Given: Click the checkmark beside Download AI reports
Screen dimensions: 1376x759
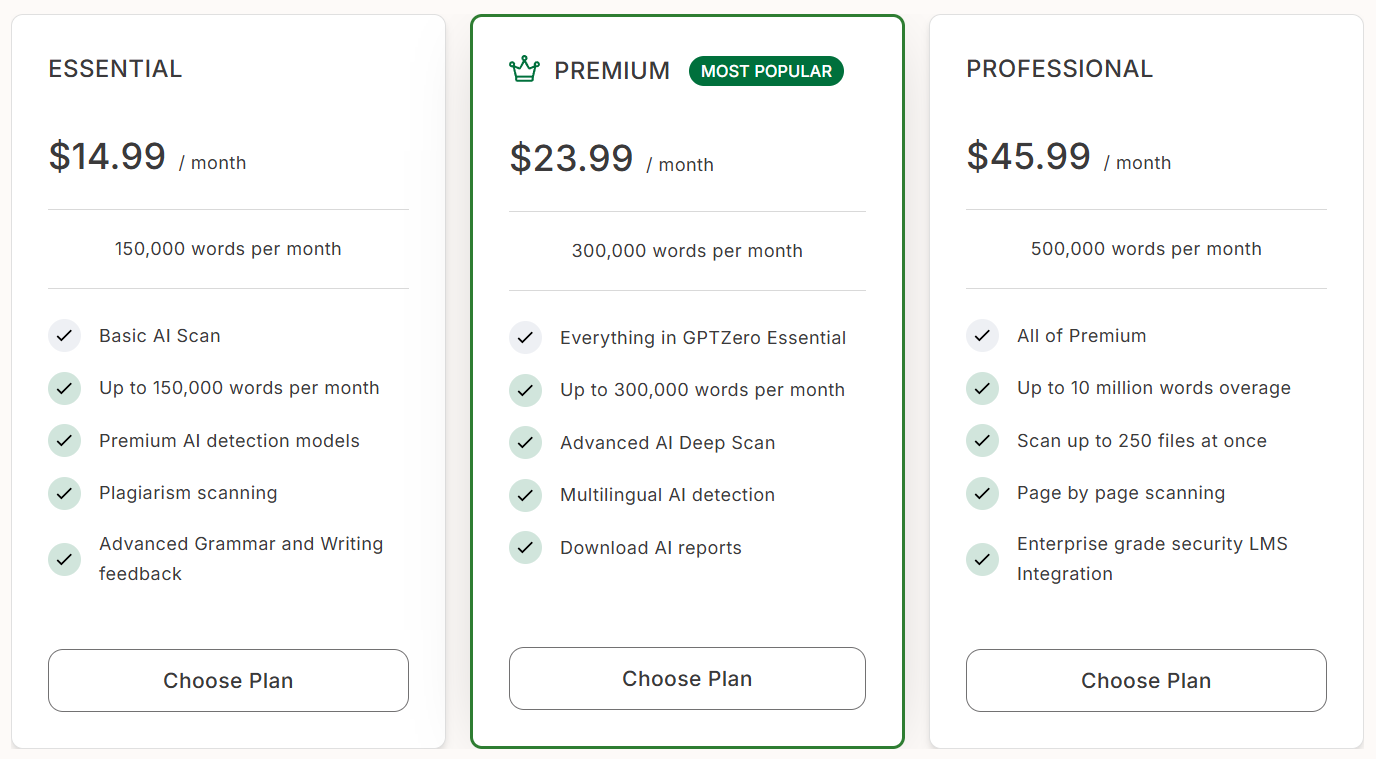Looking at the screenshot, I should (525, 548).
